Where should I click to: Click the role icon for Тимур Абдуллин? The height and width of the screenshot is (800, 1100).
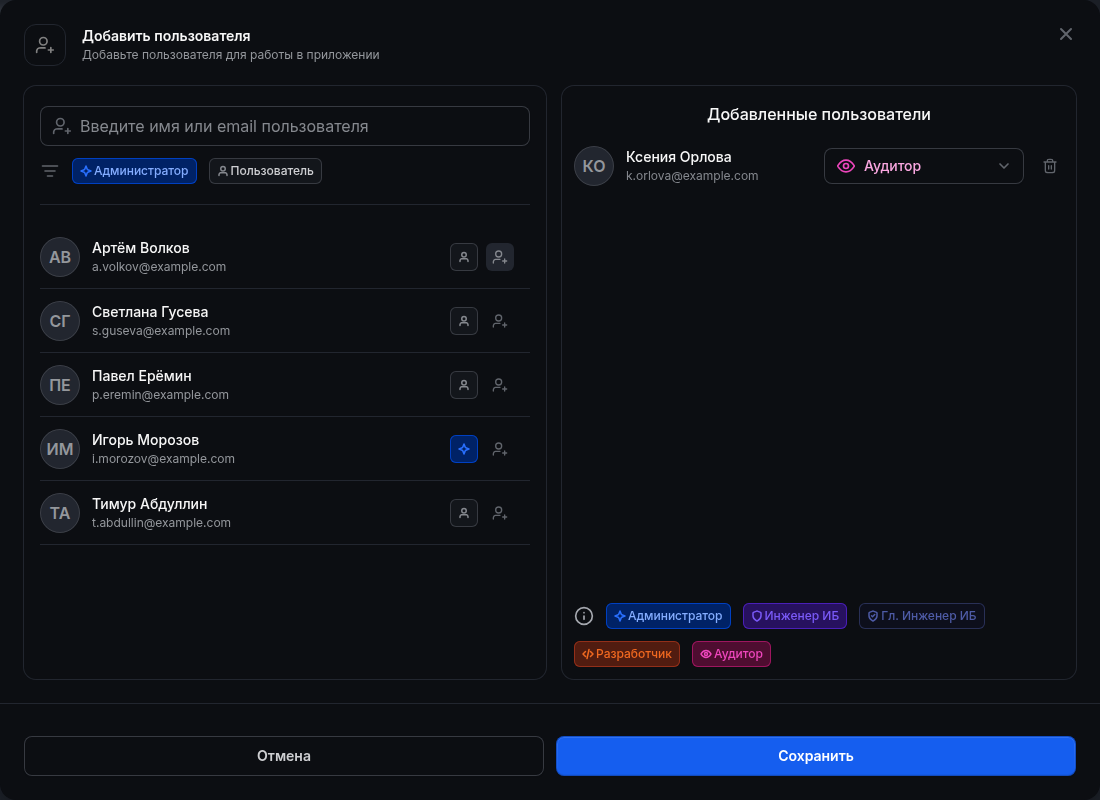(464, 513)
